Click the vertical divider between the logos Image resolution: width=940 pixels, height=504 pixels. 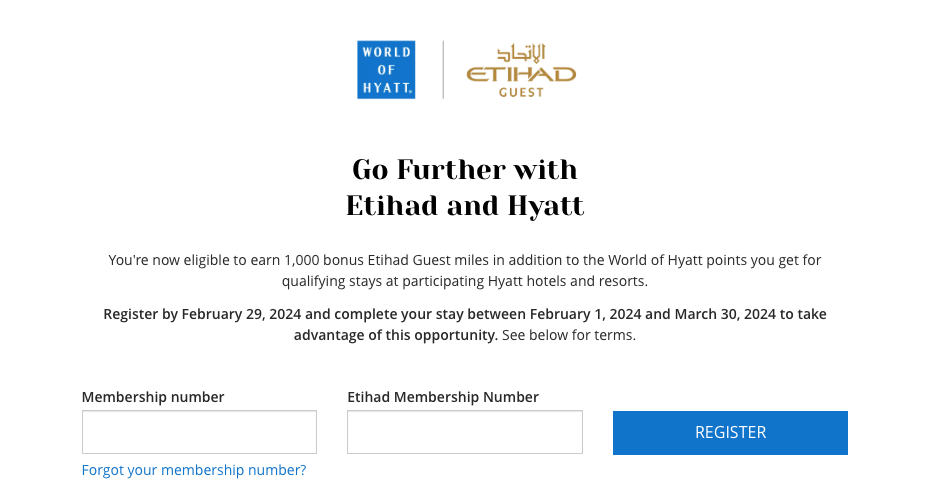(x=443, y=70)
